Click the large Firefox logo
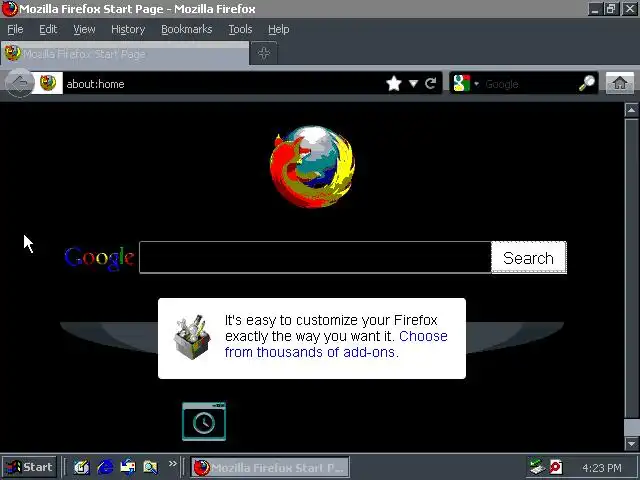Screen dimensions: 640x480 coord(312,167)
